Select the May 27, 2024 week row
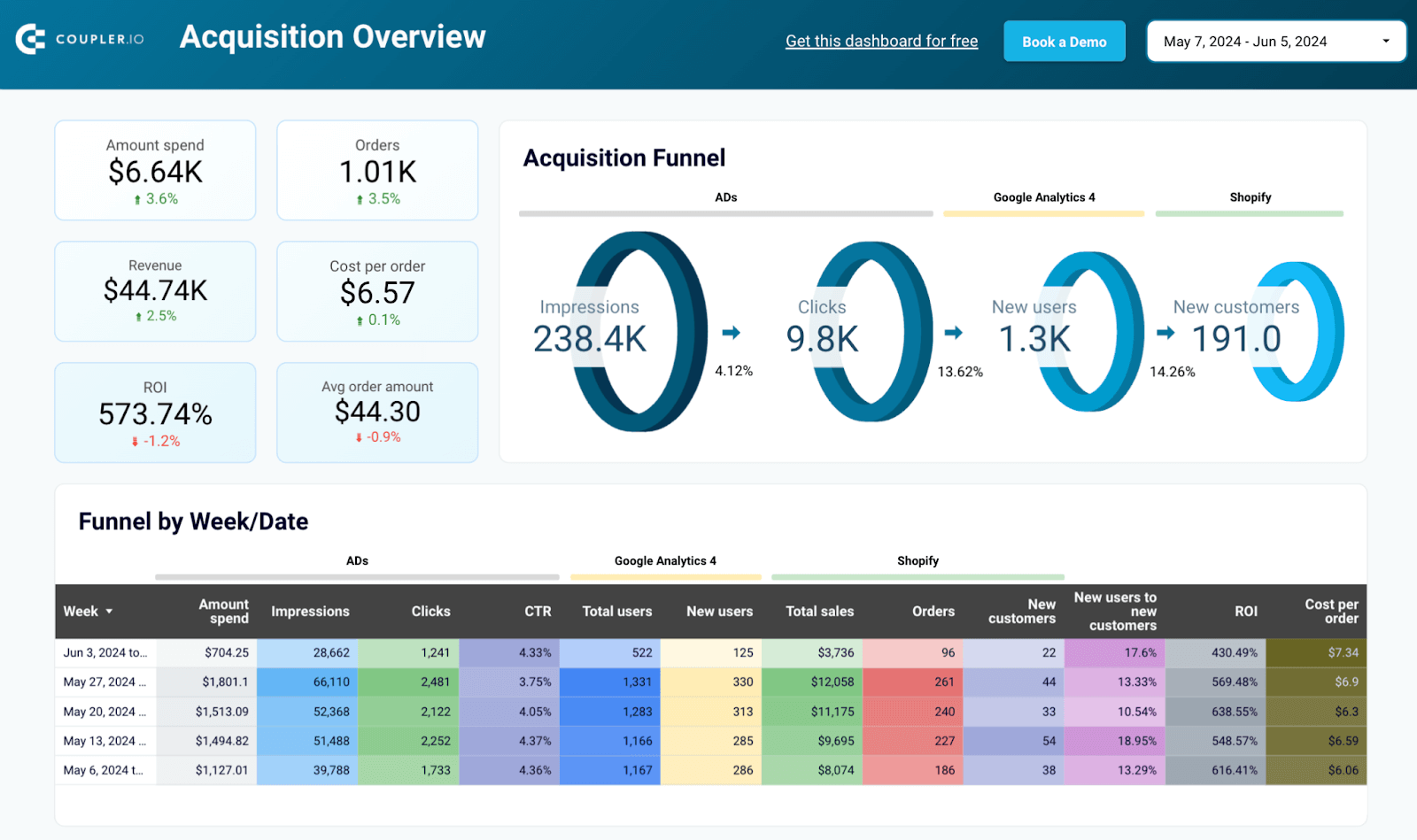The image size is (1417, 840). tap(711, 682)
